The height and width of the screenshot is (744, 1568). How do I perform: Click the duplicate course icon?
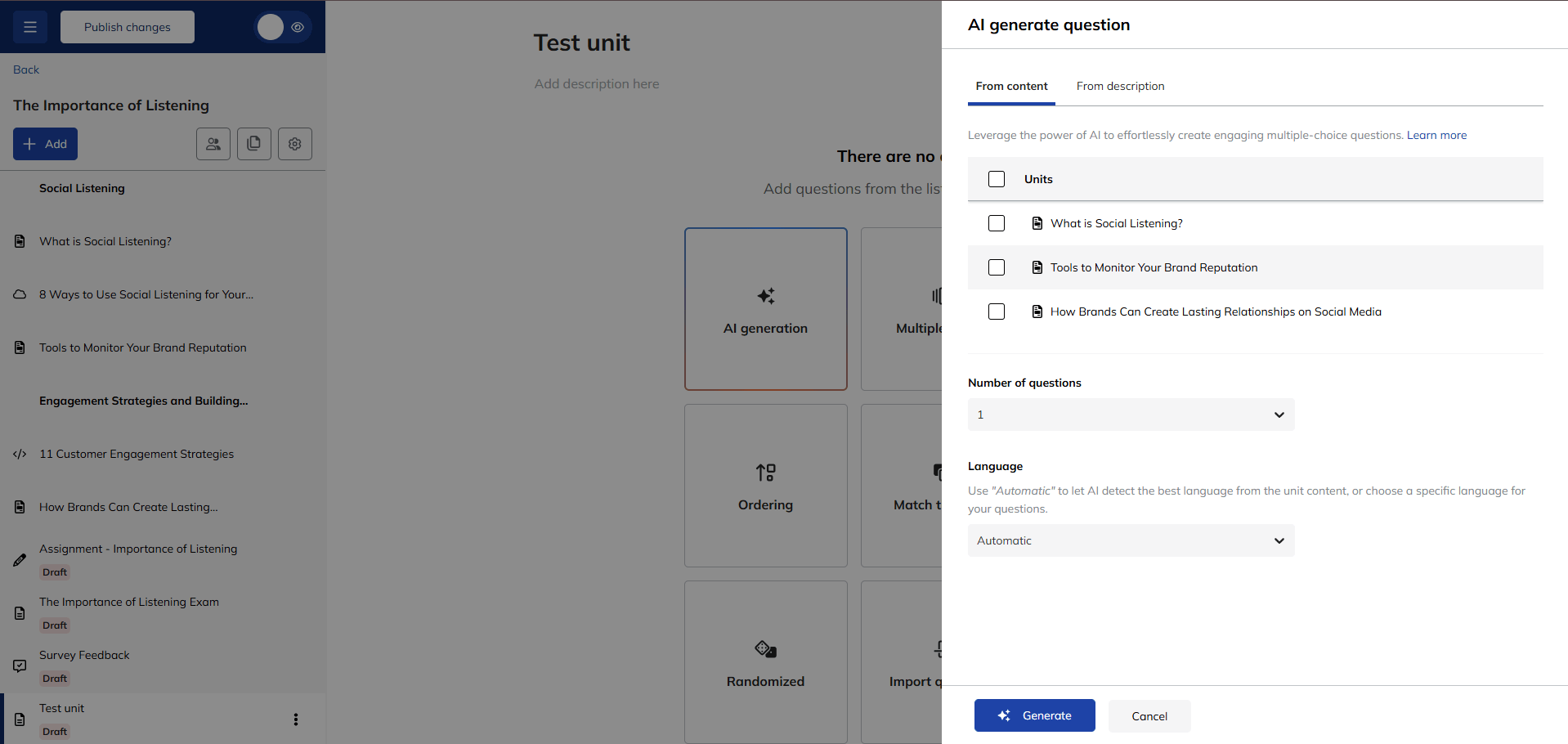253,143
